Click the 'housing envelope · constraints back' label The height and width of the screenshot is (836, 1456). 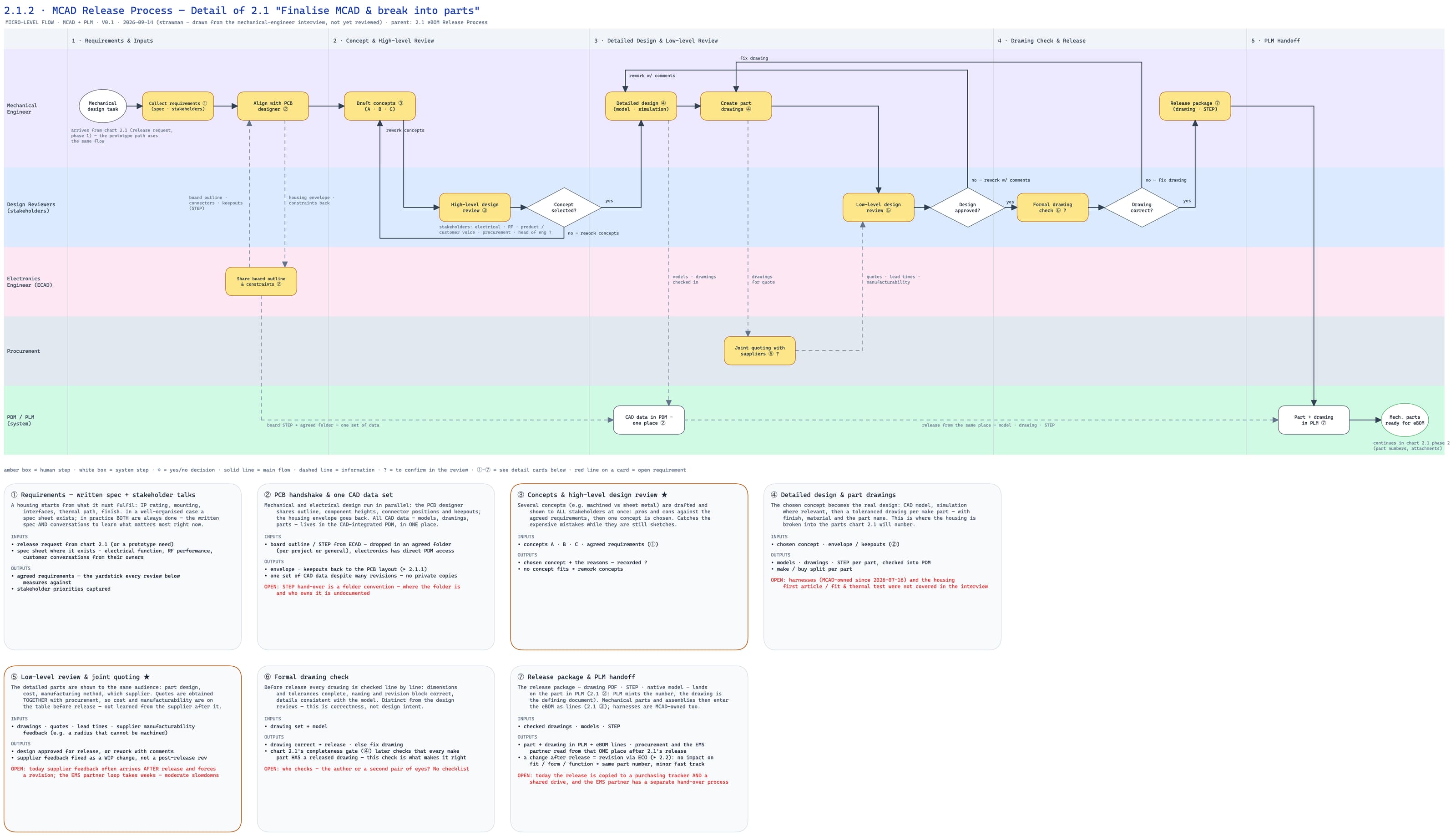coord(311,200)
